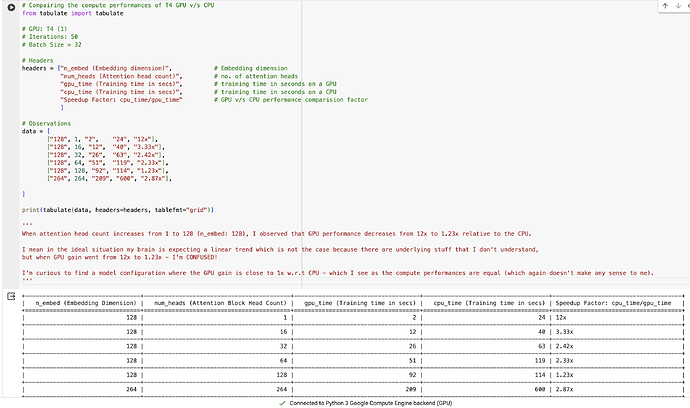Select the gpu_time column header in output
Screen dimensions: 690x408
(x=360, y=303)
